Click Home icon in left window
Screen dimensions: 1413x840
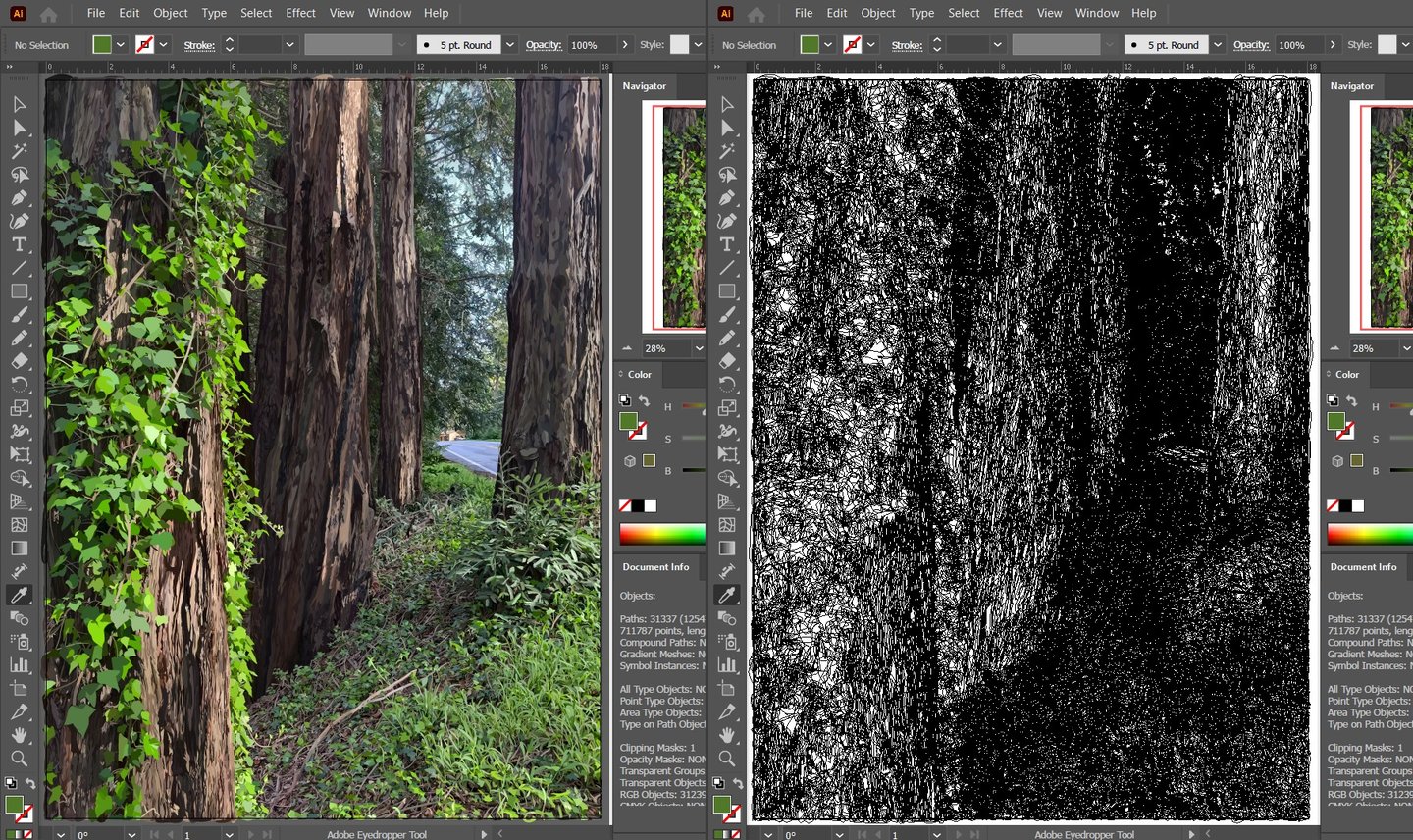48,14
